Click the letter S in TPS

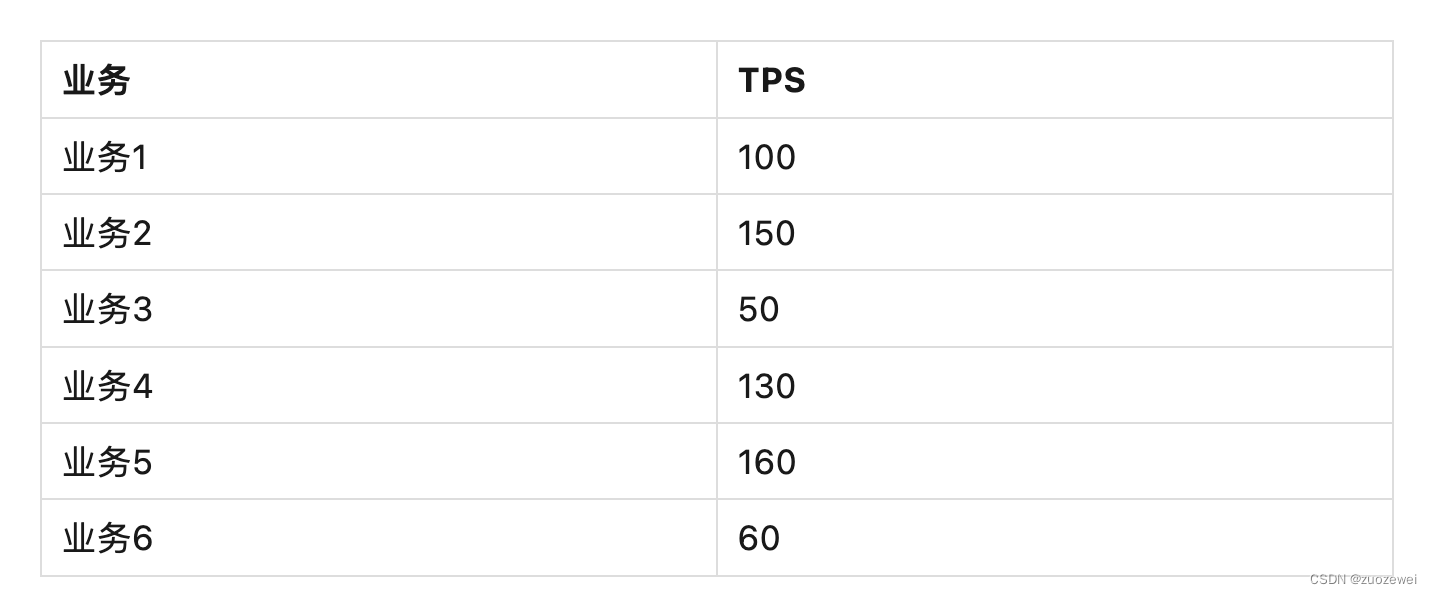tap(794, 80)
